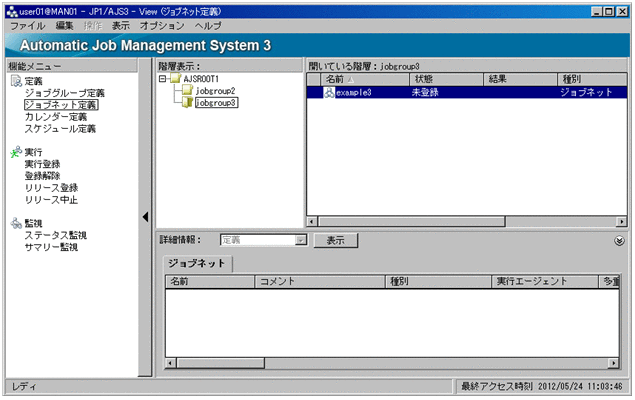Click right arrow of detail table scrollbar
Screen dimensions: 635x400
click(x=614, y=363)
